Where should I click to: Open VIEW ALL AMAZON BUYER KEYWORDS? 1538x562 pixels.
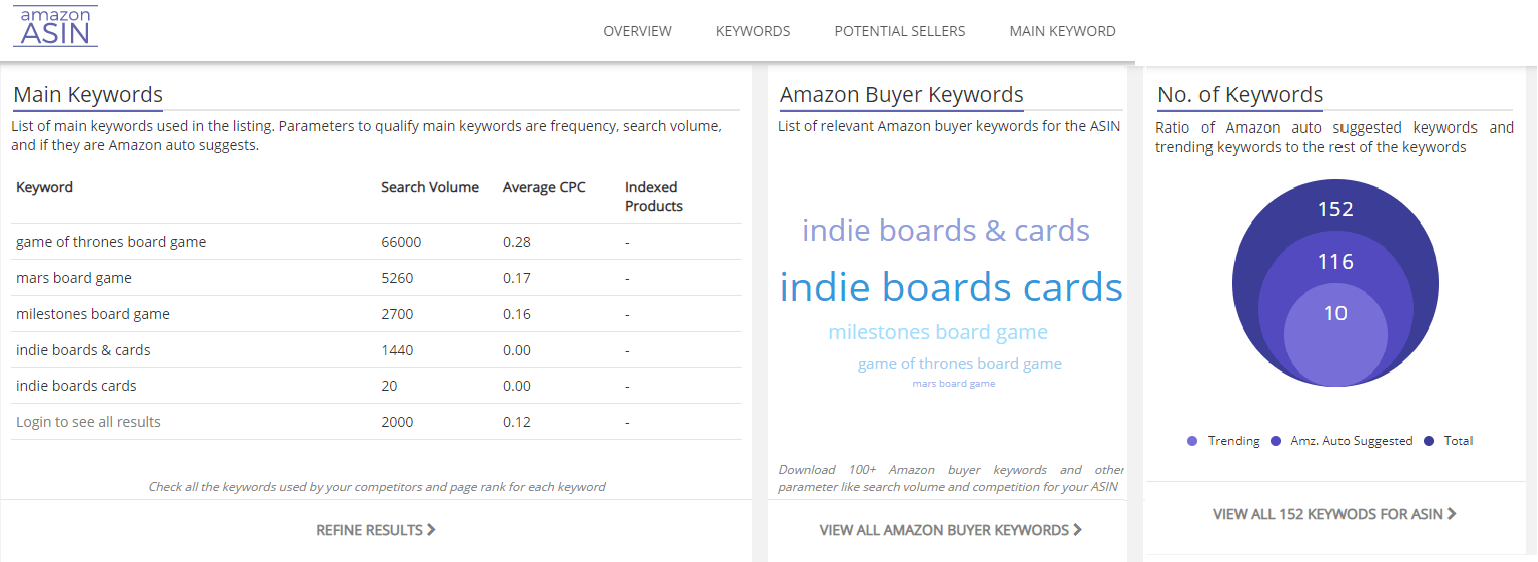click(x=950, y=530)
